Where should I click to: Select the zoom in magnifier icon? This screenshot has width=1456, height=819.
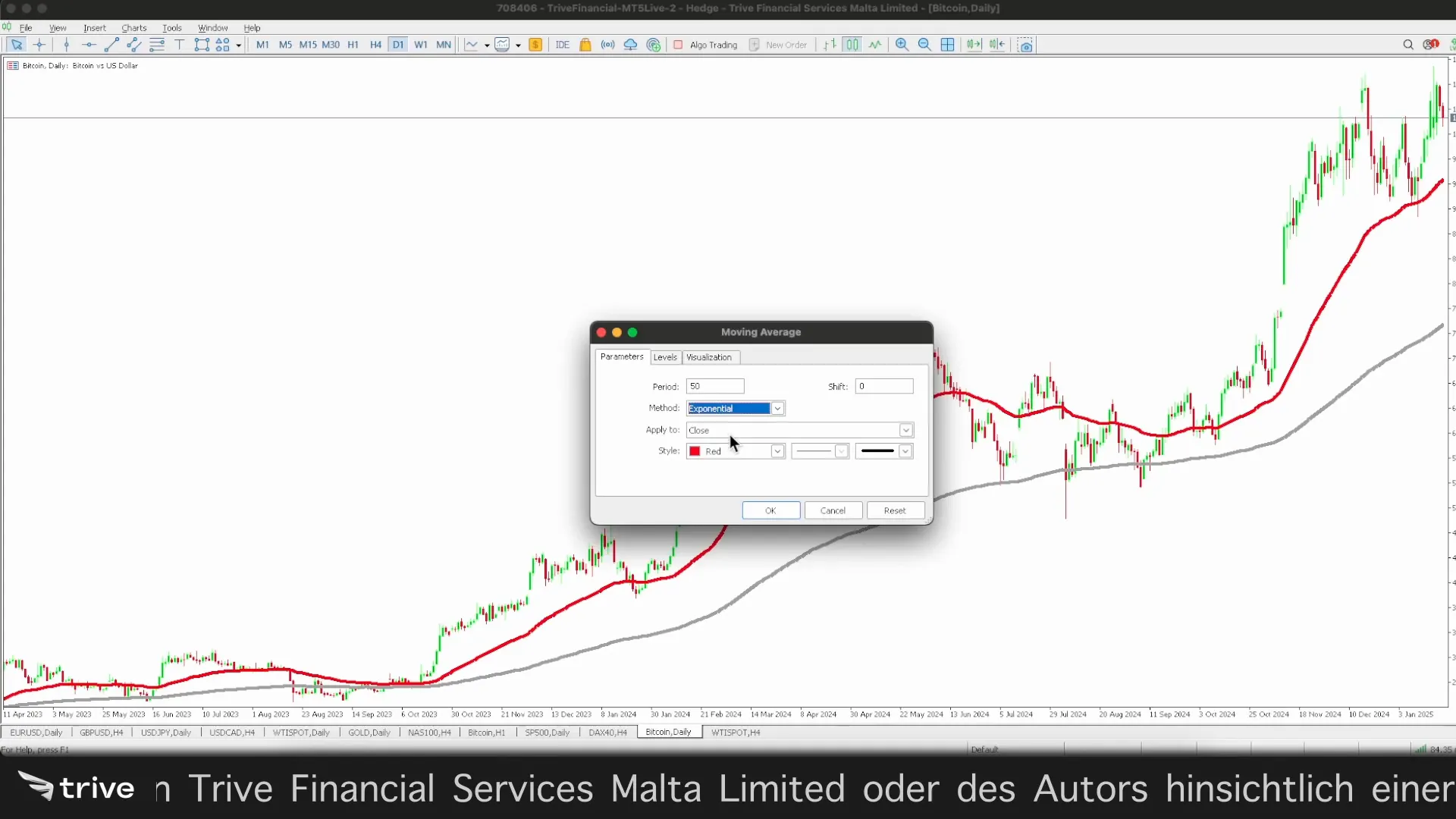pos(900,45)
